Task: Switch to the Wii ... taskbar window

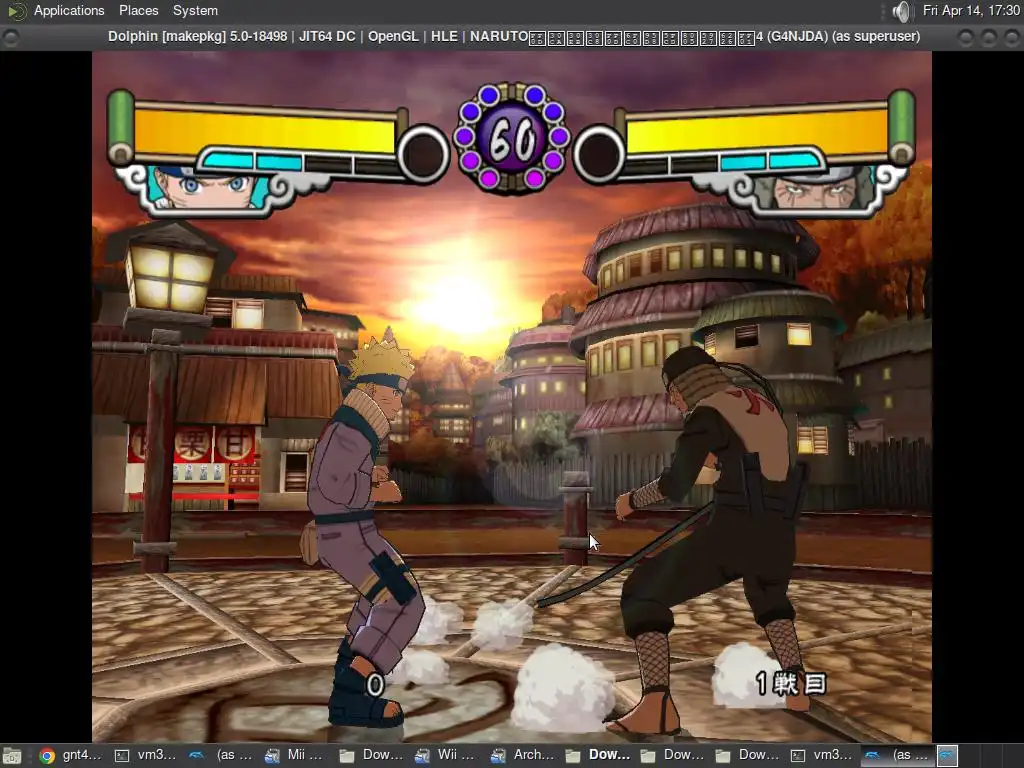Action: 444,756
